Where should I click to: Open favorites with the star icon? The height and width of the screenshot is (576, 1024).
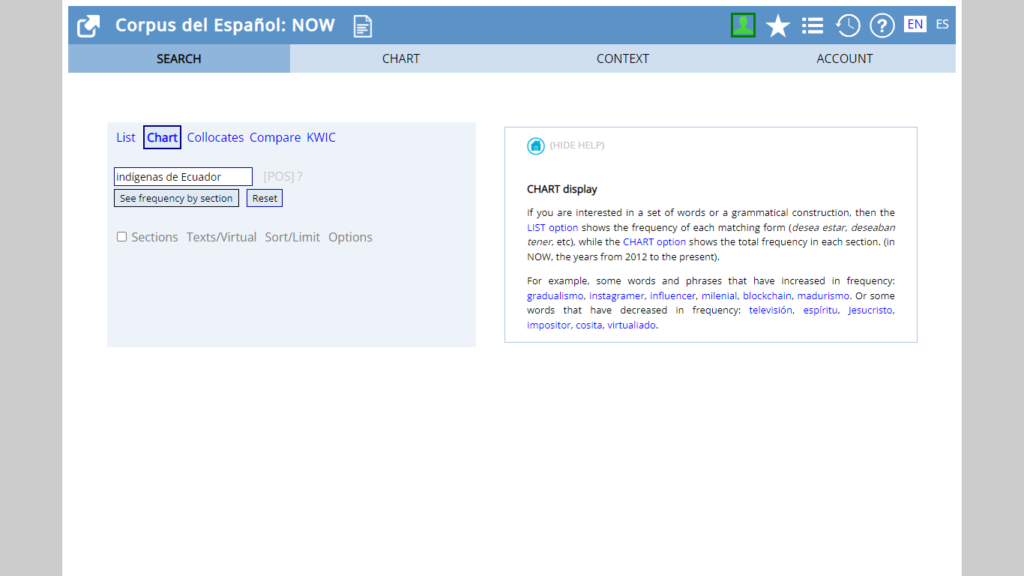(778, 26)
